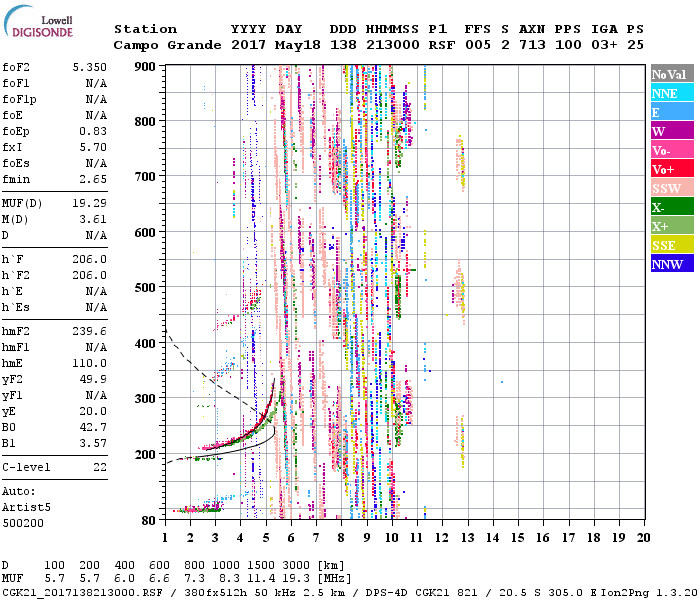Click the MUF 11.4 value for 1500 km
The height and width of the screenshot is (600, 700).
point(261,578)
